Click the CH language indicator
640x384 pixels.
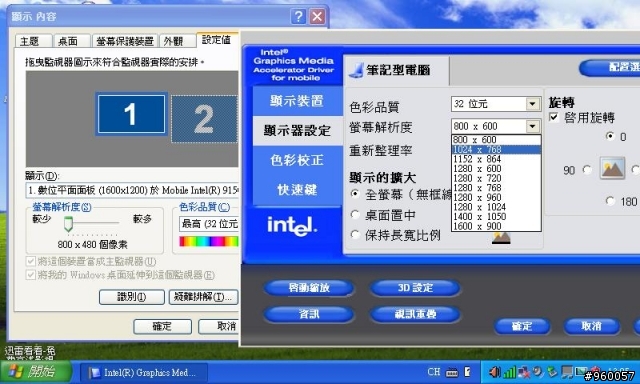click(433, 372)
